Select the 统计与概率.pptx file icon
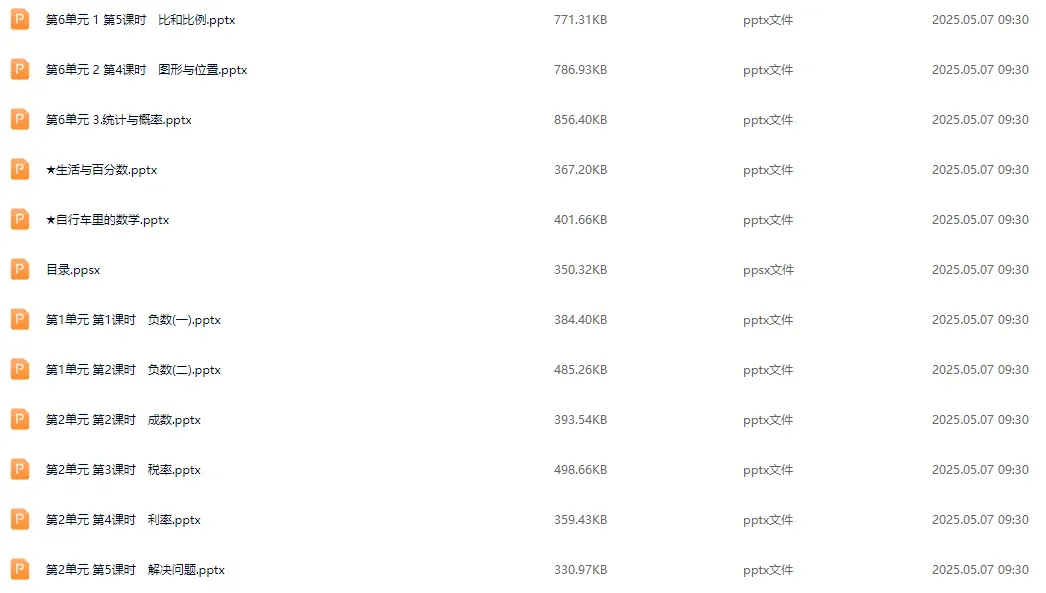The image size is (1046, 593). click(x=20, y=119)
